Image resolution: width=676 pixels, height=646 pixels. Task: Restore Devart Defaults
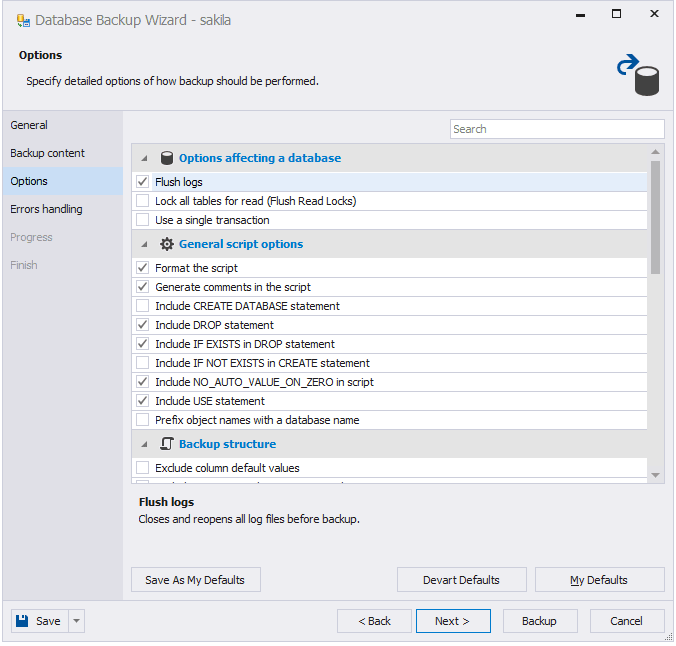(461, 580)
